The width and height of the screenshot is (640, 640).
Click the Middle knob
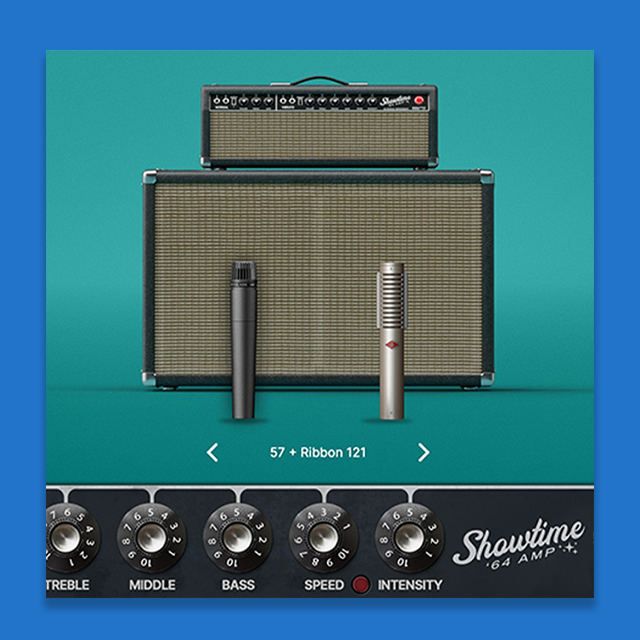[x=151, y=535]
